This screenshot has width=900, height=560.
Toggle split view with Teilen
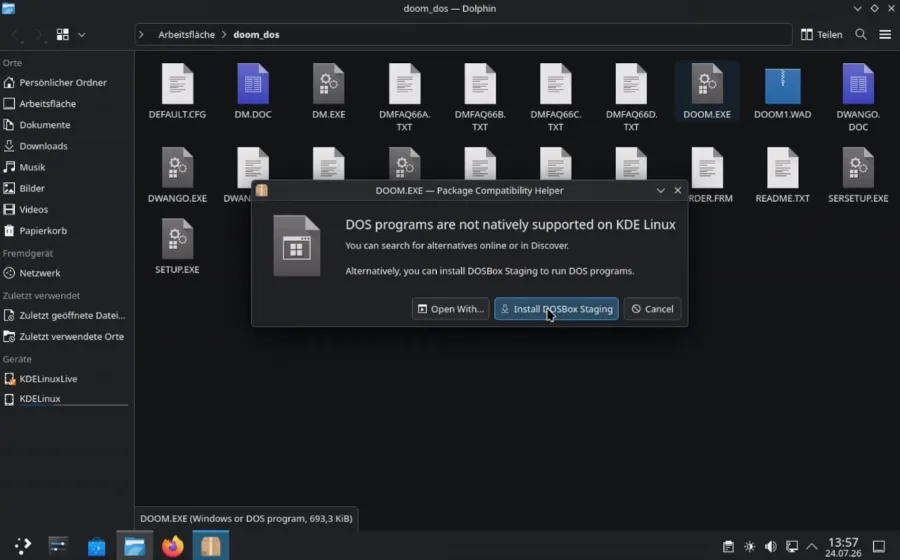(821, 34)
